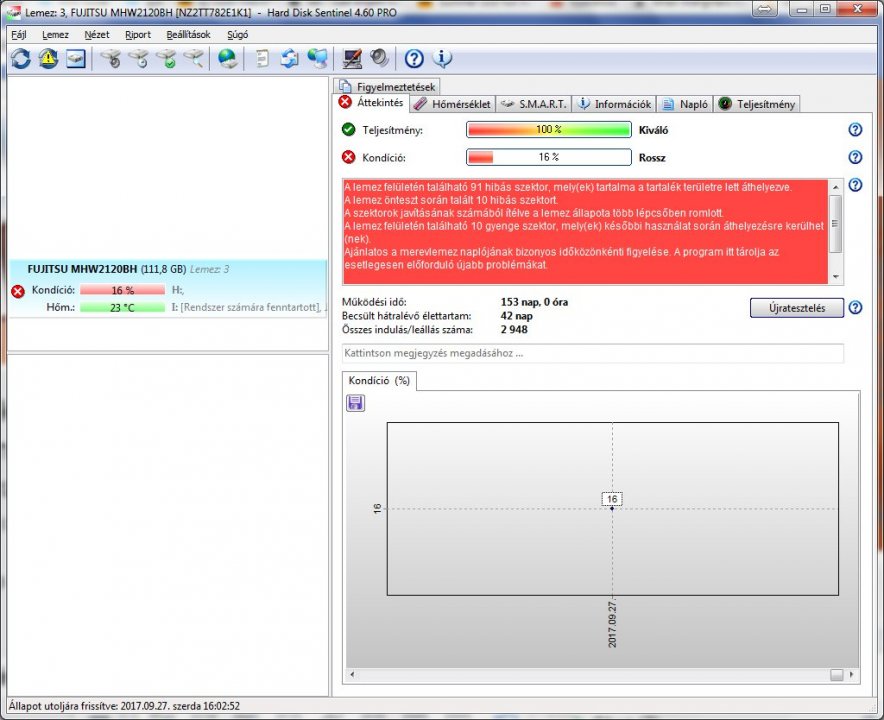
Task: Click the 2017.09.27. date label on graph
Action: pyautogui.click(x=612, y=624)
